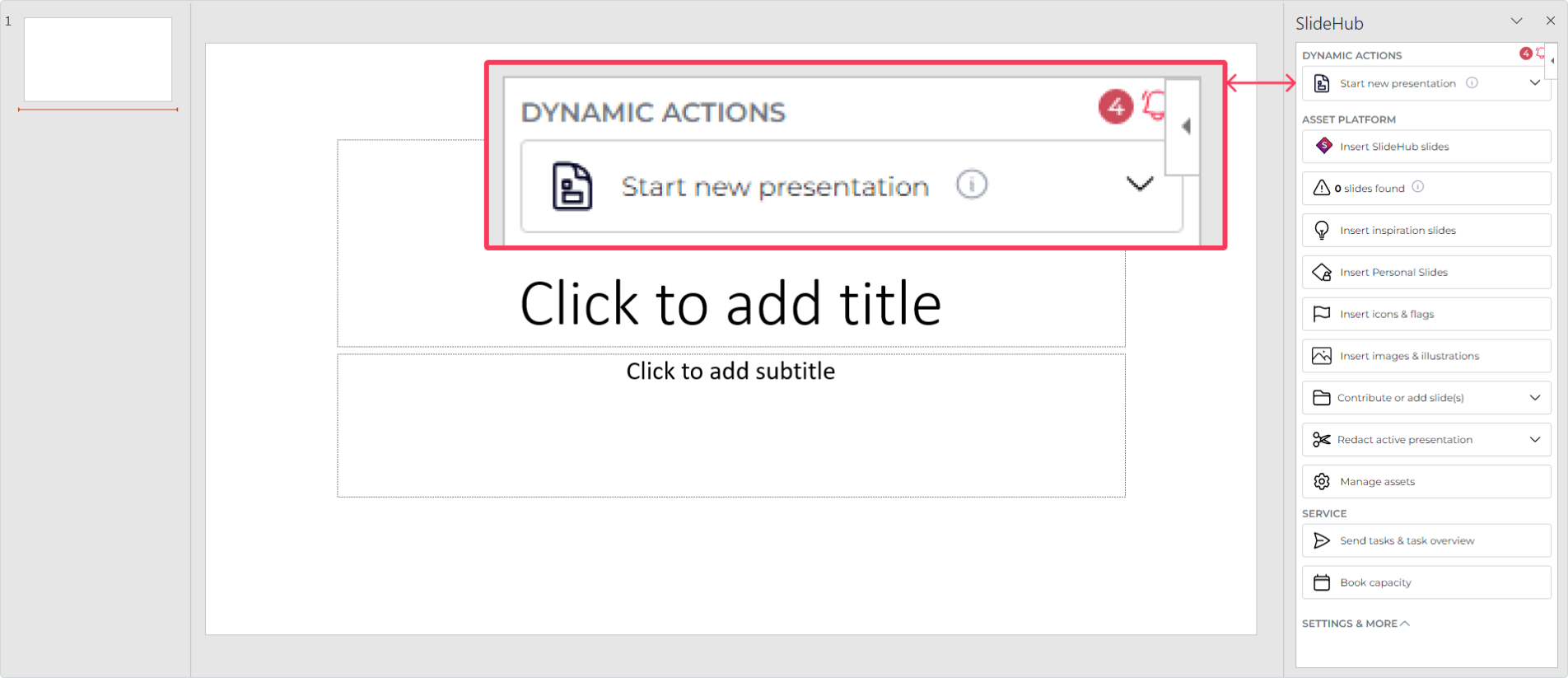Open Send tasks & task overview

click(1426, 540)
